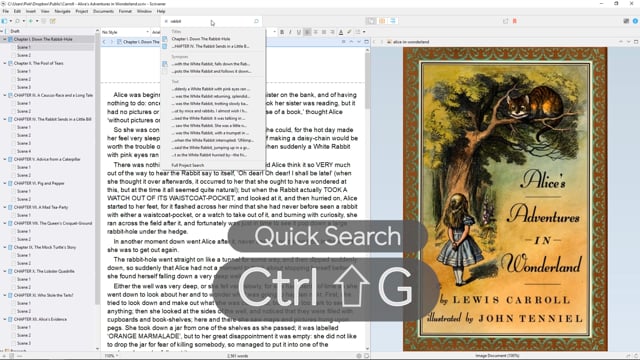Click into the Quick Search field containing 'rabbit'
This screenshot has width=640, height=360.
coord(211,21)
